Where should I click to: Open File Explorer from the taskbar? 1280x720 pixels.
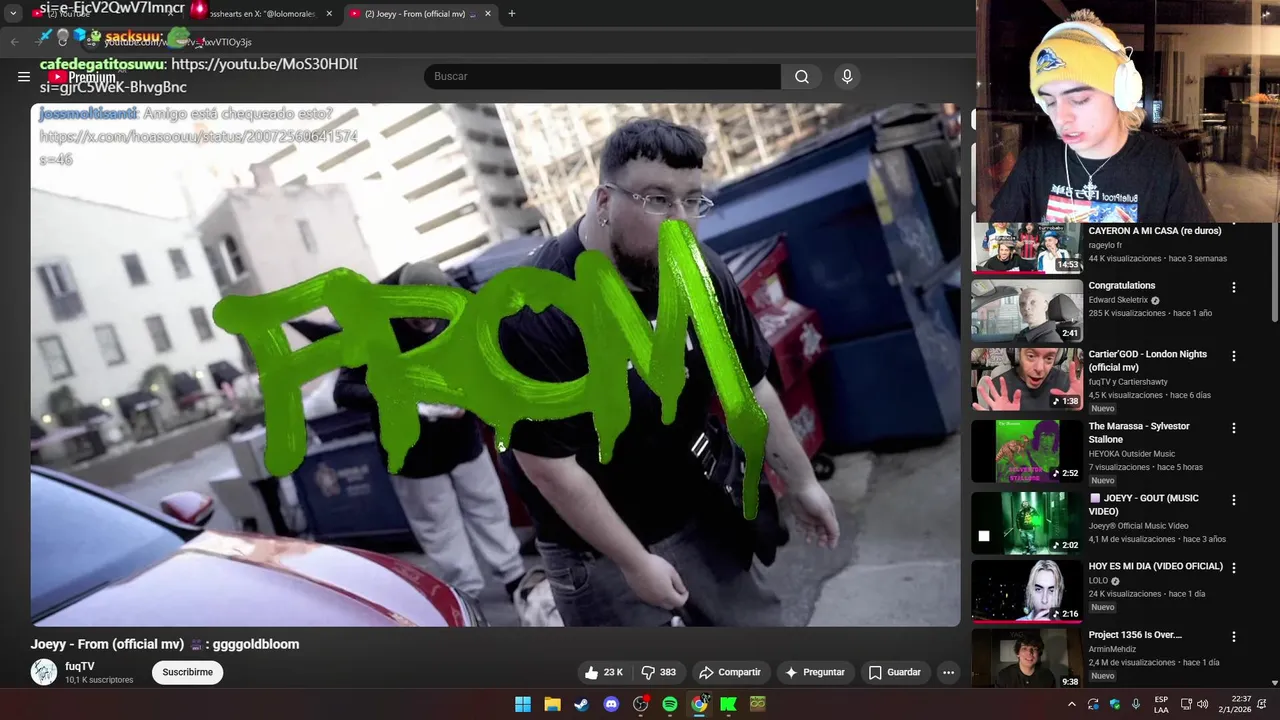click(x=552, y=704)
